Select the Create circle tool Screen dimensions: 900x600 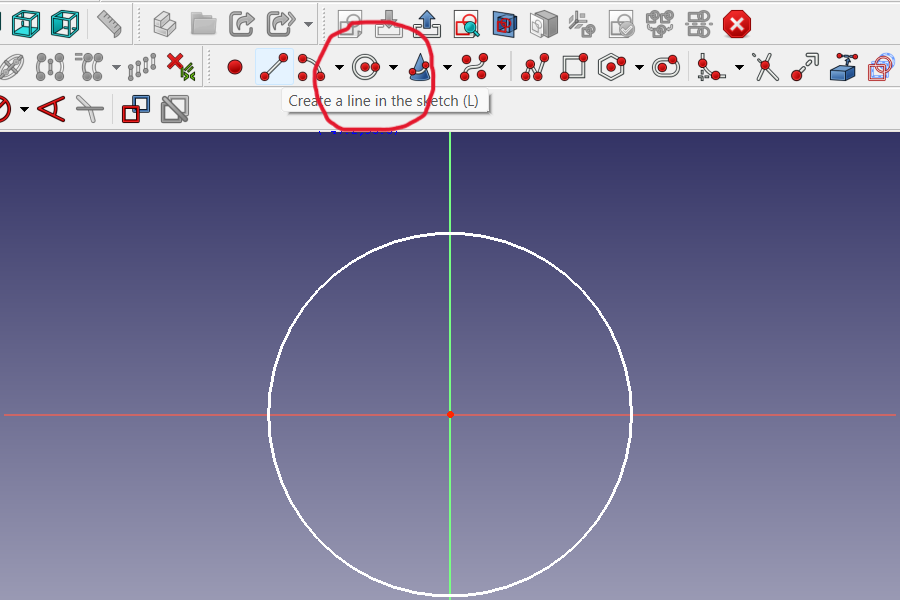364,68
